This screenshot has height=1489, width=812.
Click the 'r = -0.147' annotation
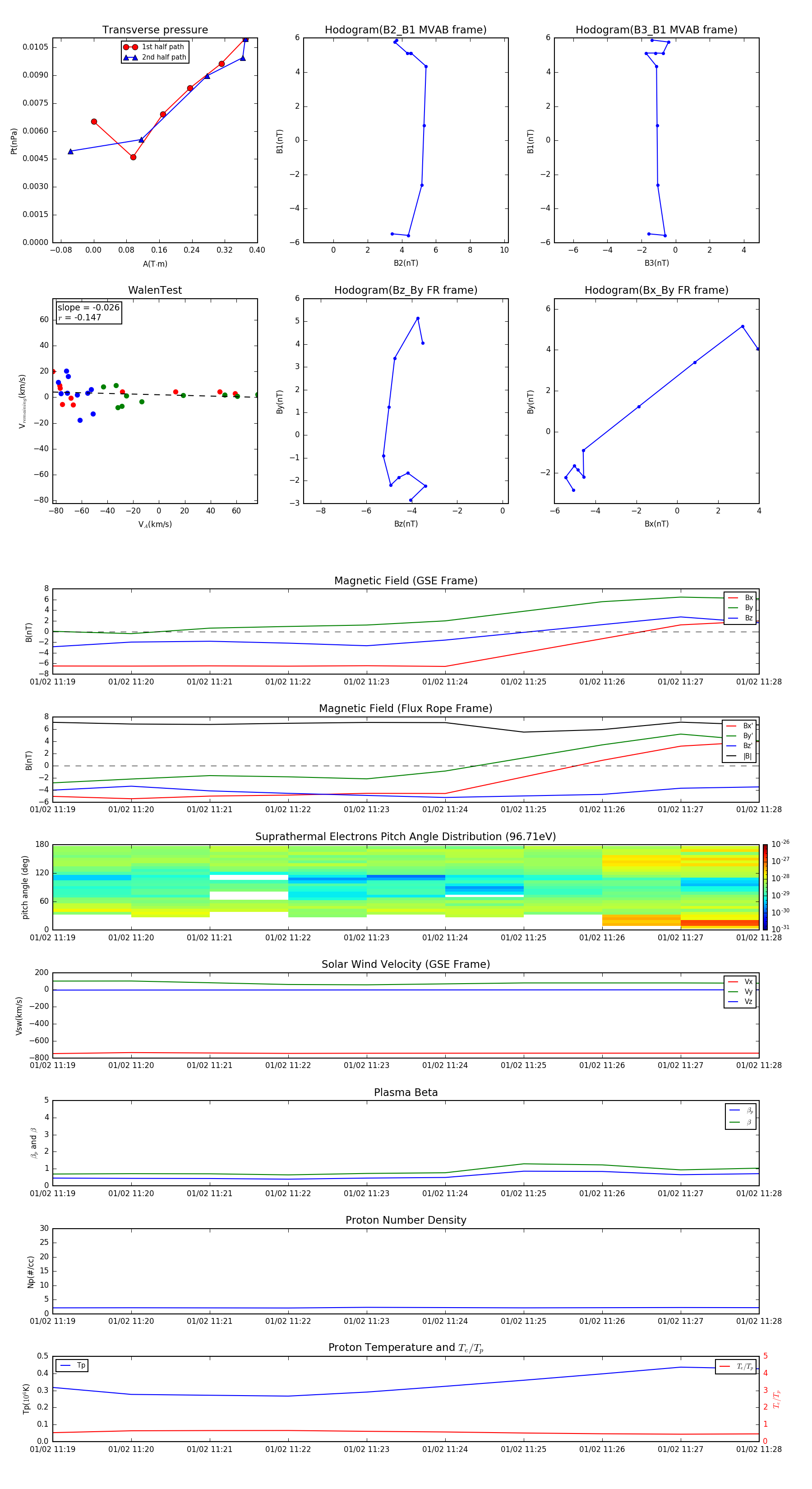[x=80, y=317]
